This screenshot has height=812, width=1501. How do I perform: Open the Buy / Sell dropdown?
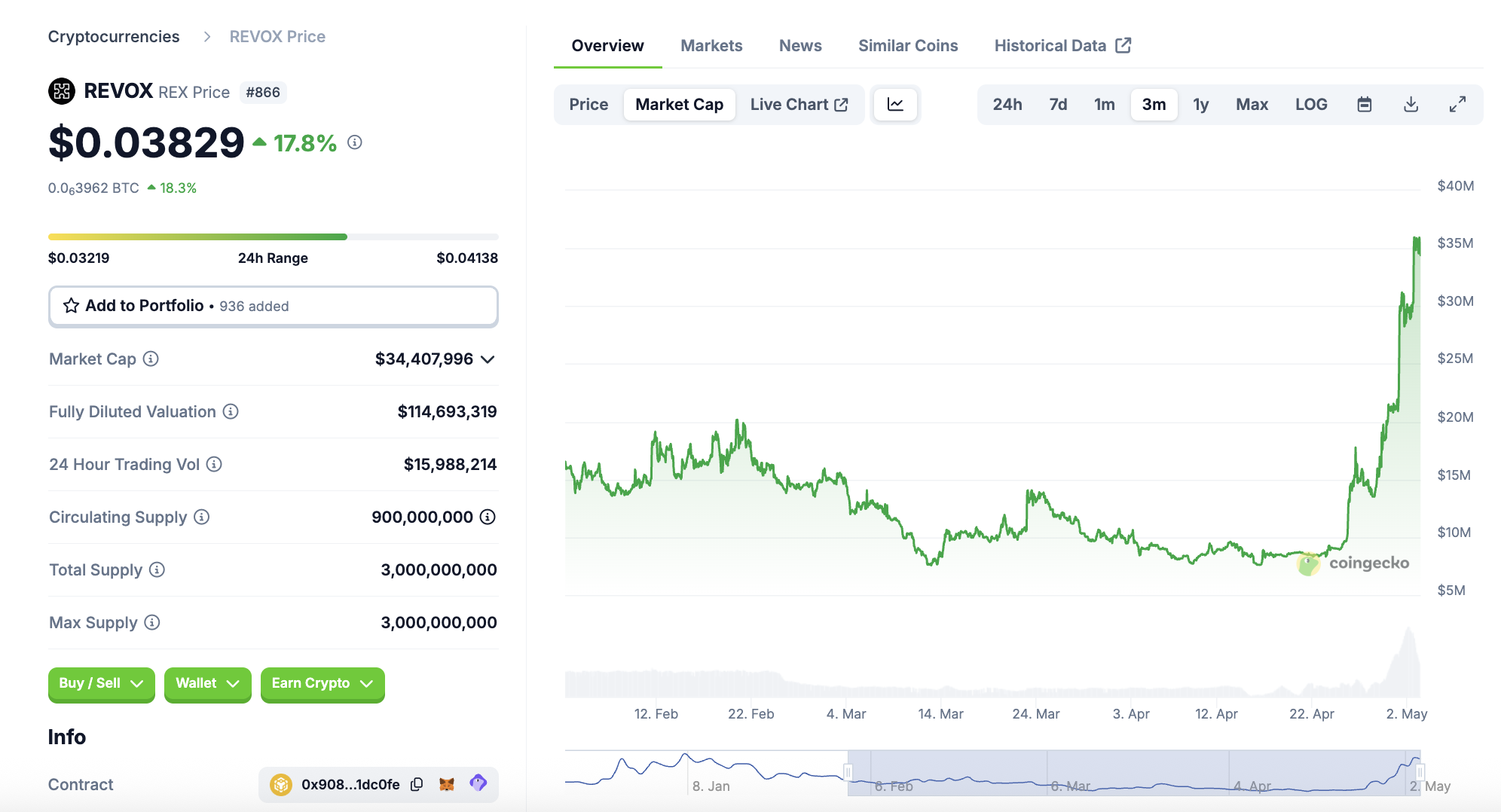pyautogui.click(x=101, y=683)
